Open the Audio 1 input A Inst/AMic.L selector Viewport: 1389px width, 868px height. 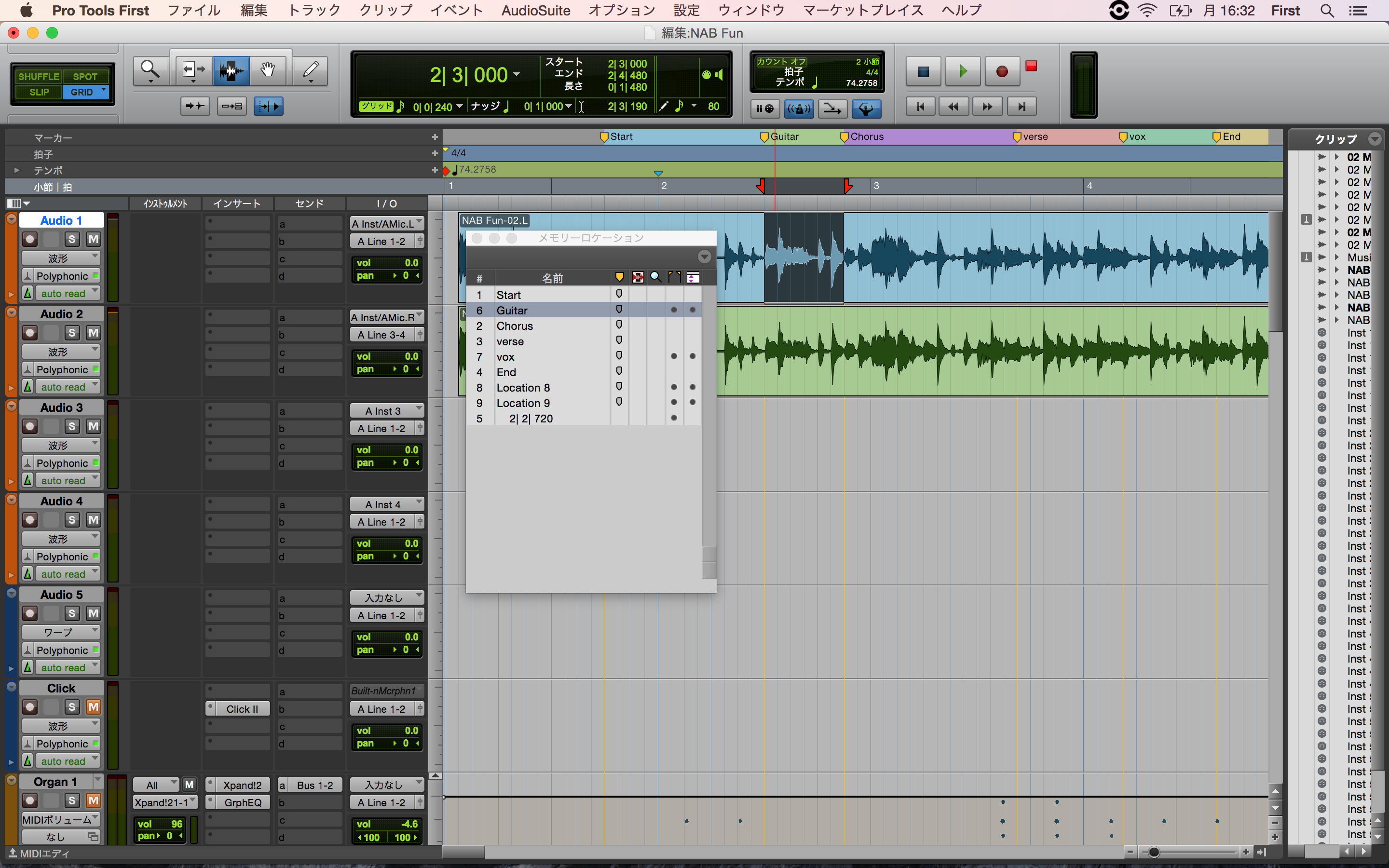[386, 224]
